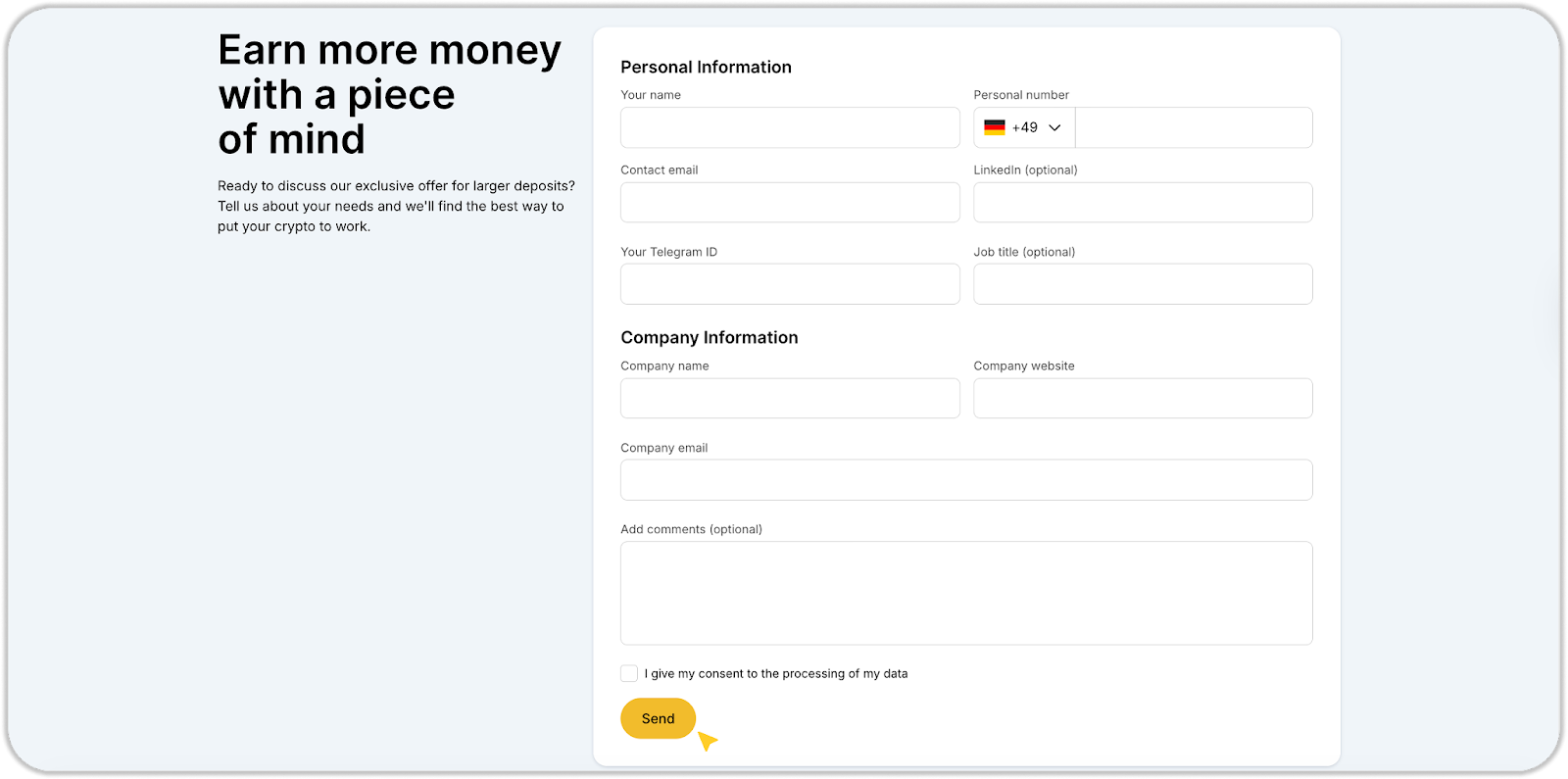
Task: Click the German flag icon
Action: tap(994, 127)
